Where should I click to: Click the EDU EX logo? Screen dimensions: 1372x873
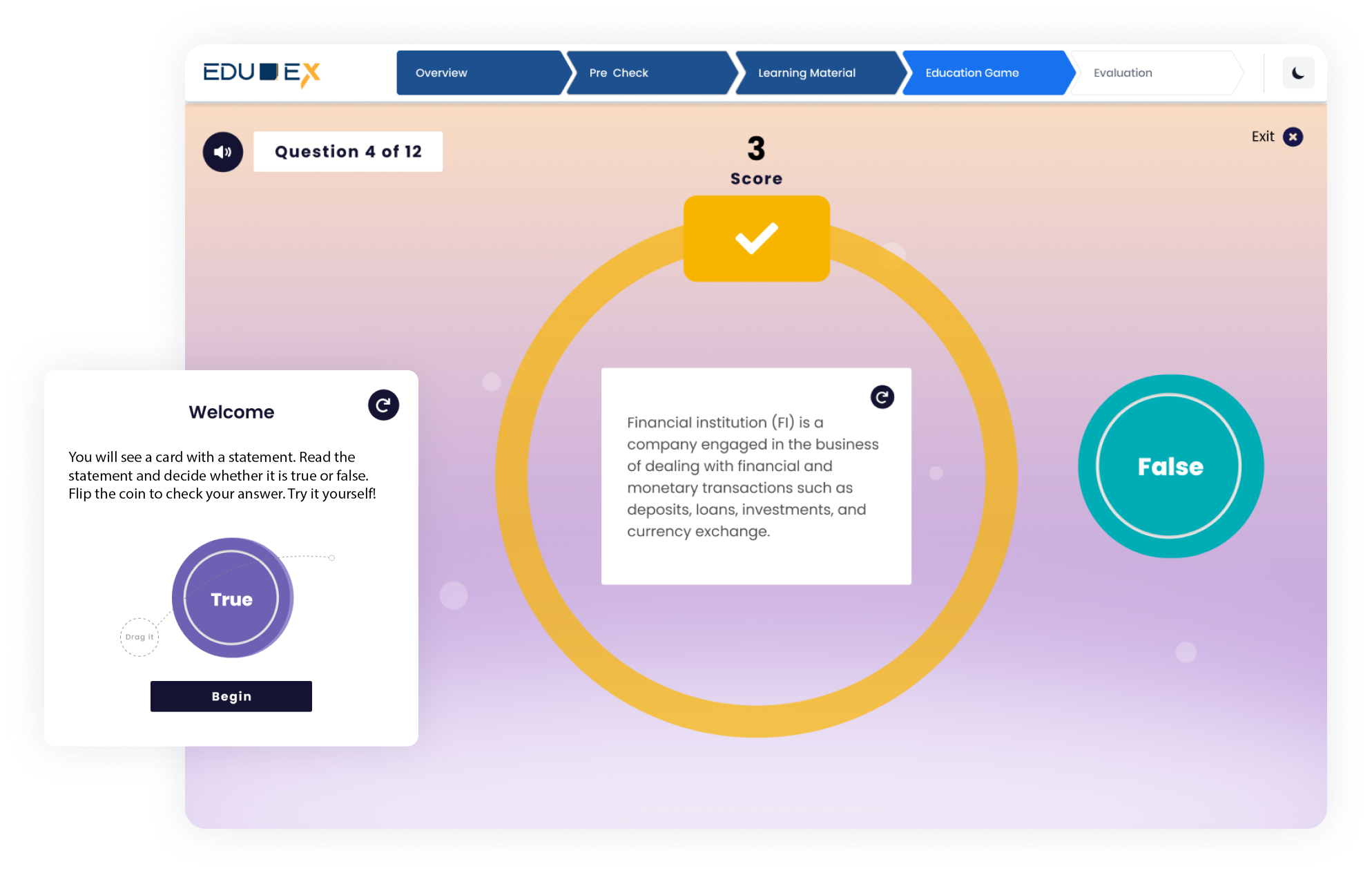(263, 72)
